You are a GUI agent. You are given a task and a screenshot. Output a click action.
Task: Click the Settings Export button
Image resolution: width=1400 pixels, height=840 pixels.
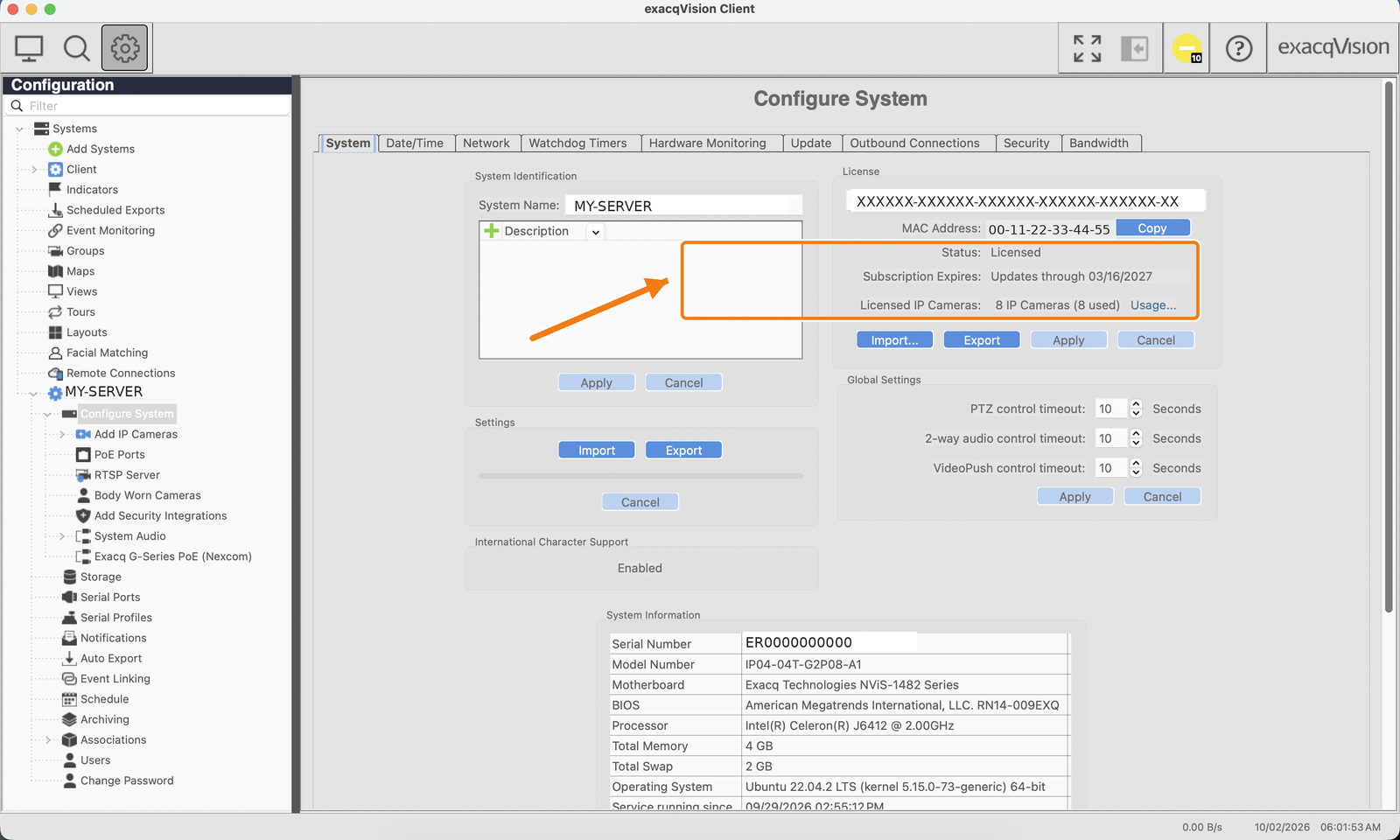[x=683, y=451]
